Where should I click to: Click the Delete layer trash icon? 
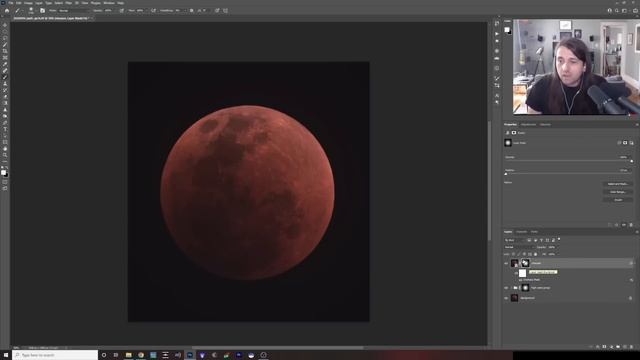click(x=631, y=347)
